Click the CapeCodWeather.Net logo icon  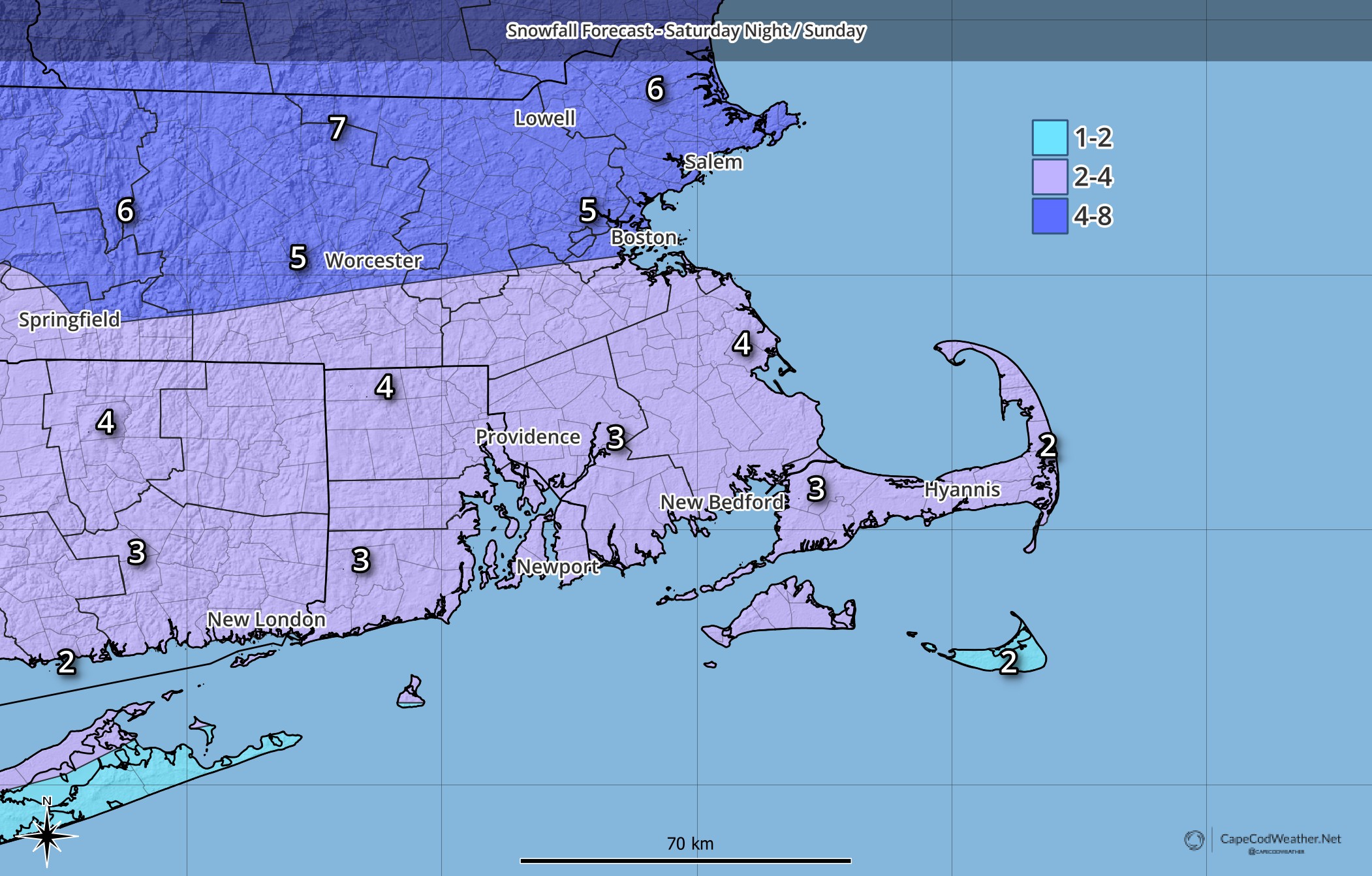pos(1194,839)
